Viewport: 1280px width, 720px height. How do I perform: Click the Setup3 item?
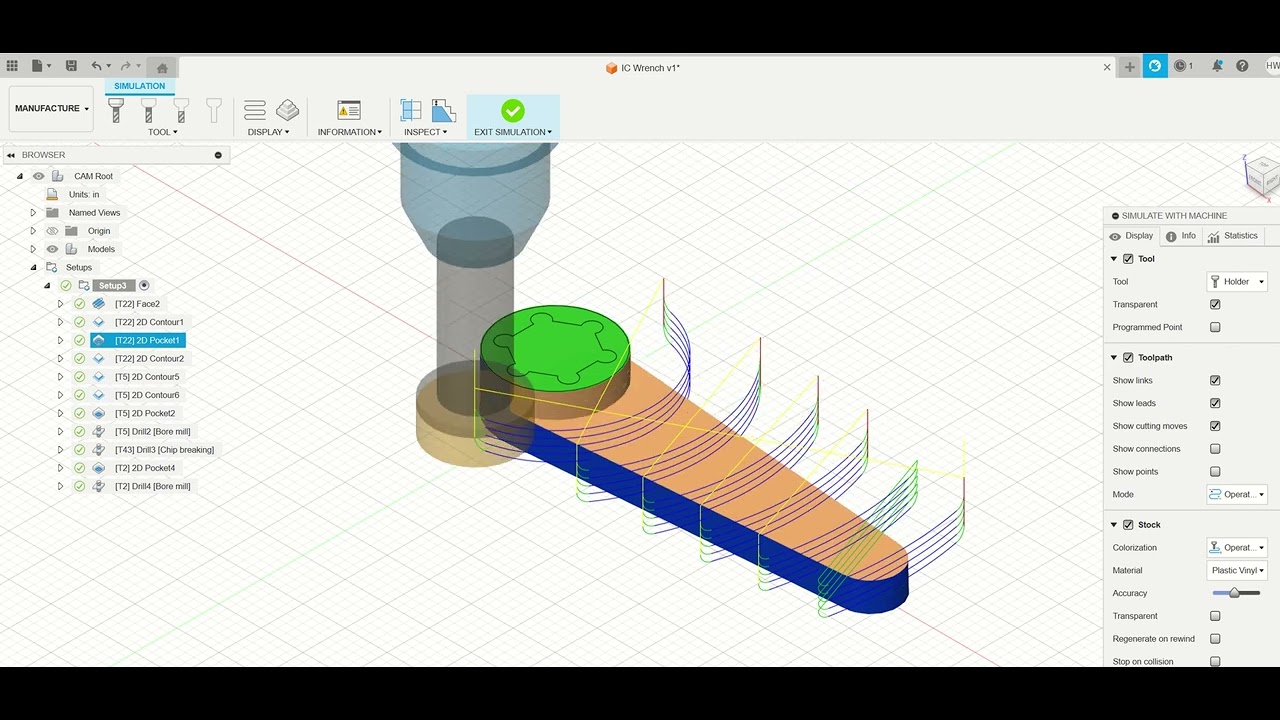click(x=113, y=286)
